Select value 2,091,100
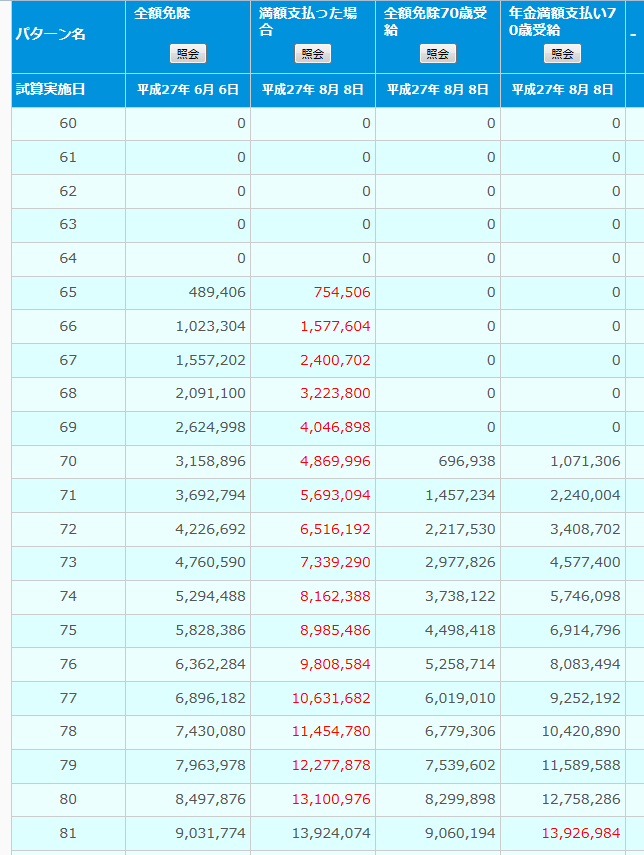Viewport: 644px width, 855px height. coord(210,393)
